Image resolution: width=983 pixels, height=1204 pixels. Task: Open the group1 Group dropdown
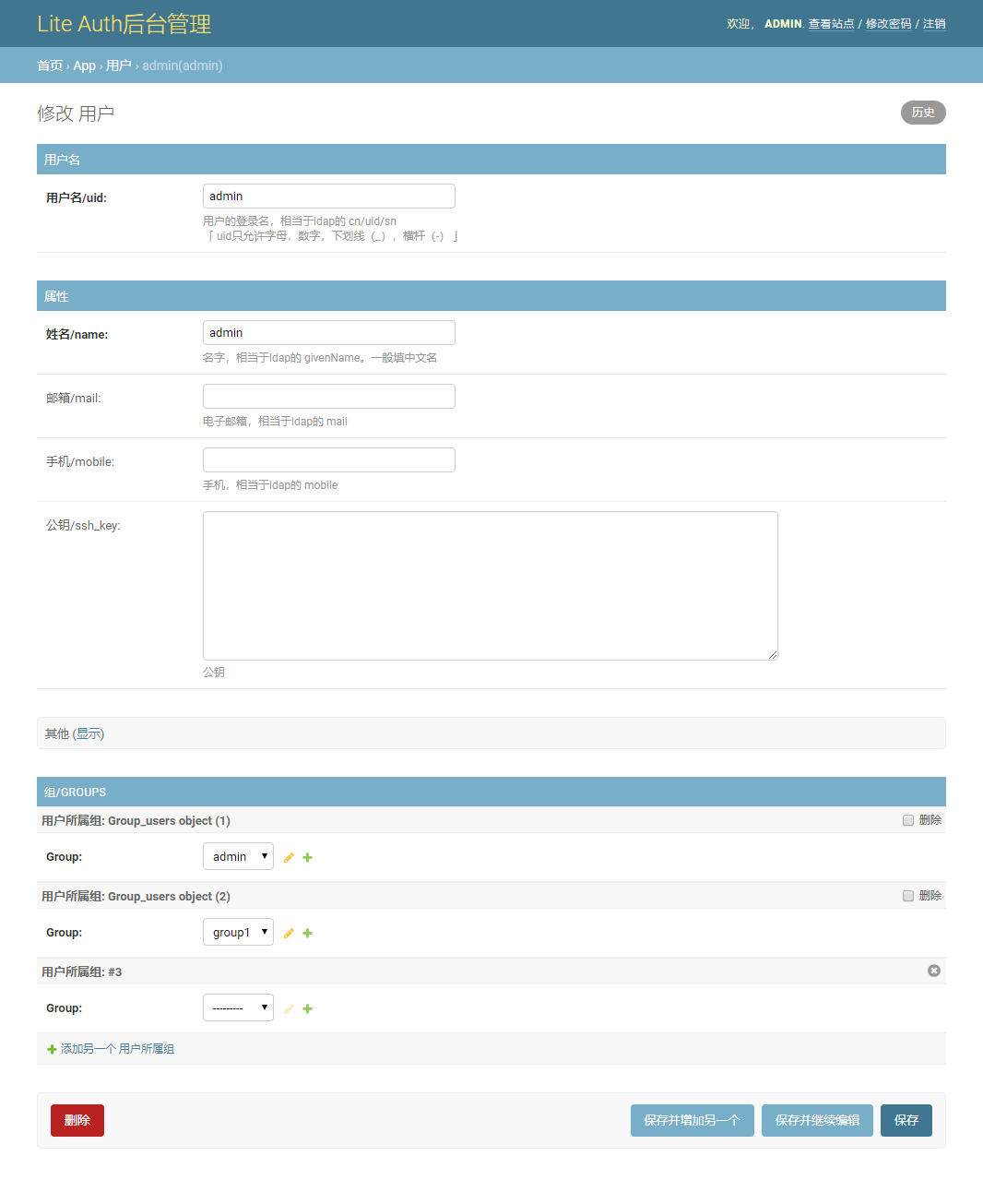click(238, 932)
